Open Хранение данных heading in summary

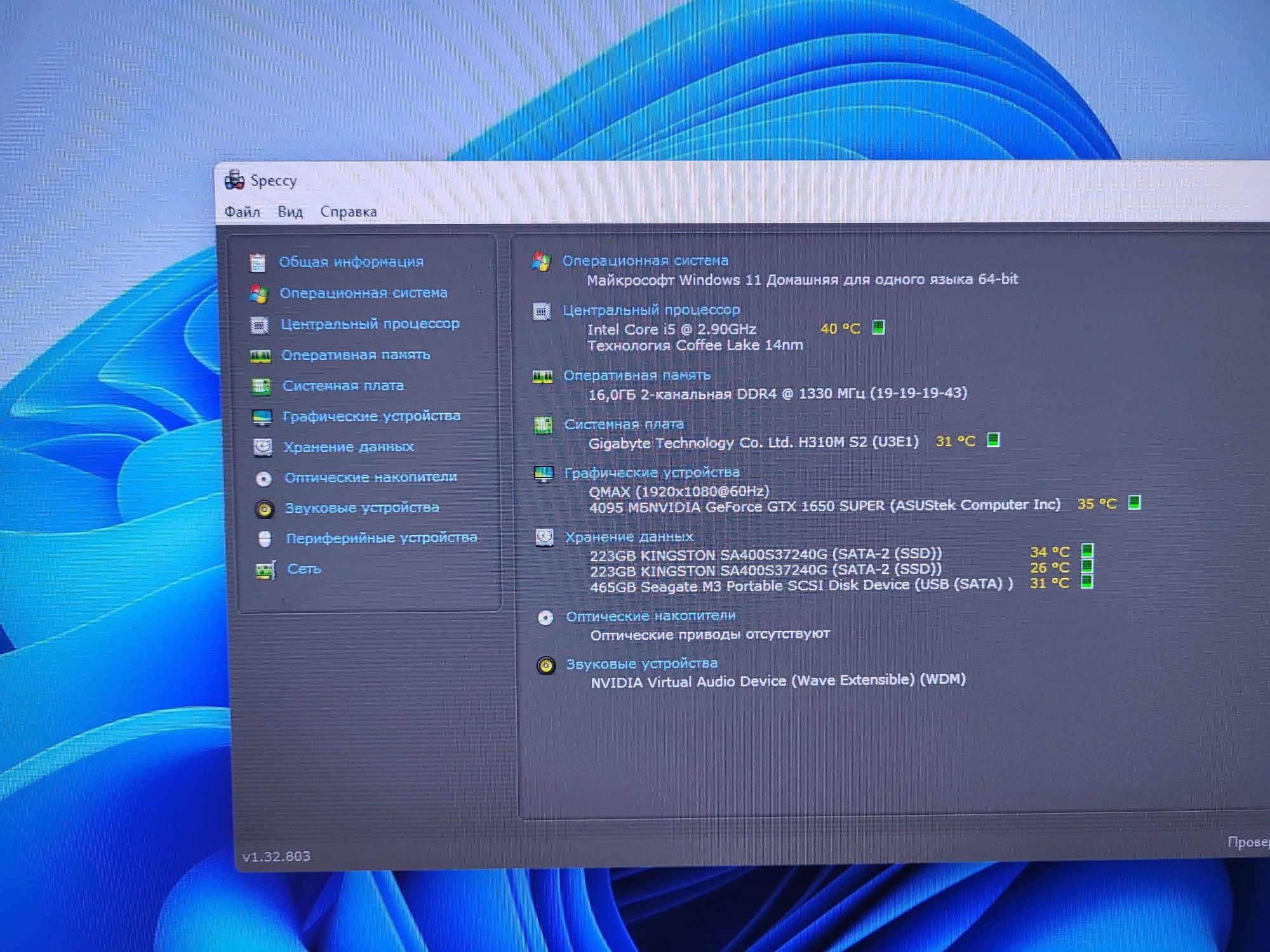coord(629,536)
